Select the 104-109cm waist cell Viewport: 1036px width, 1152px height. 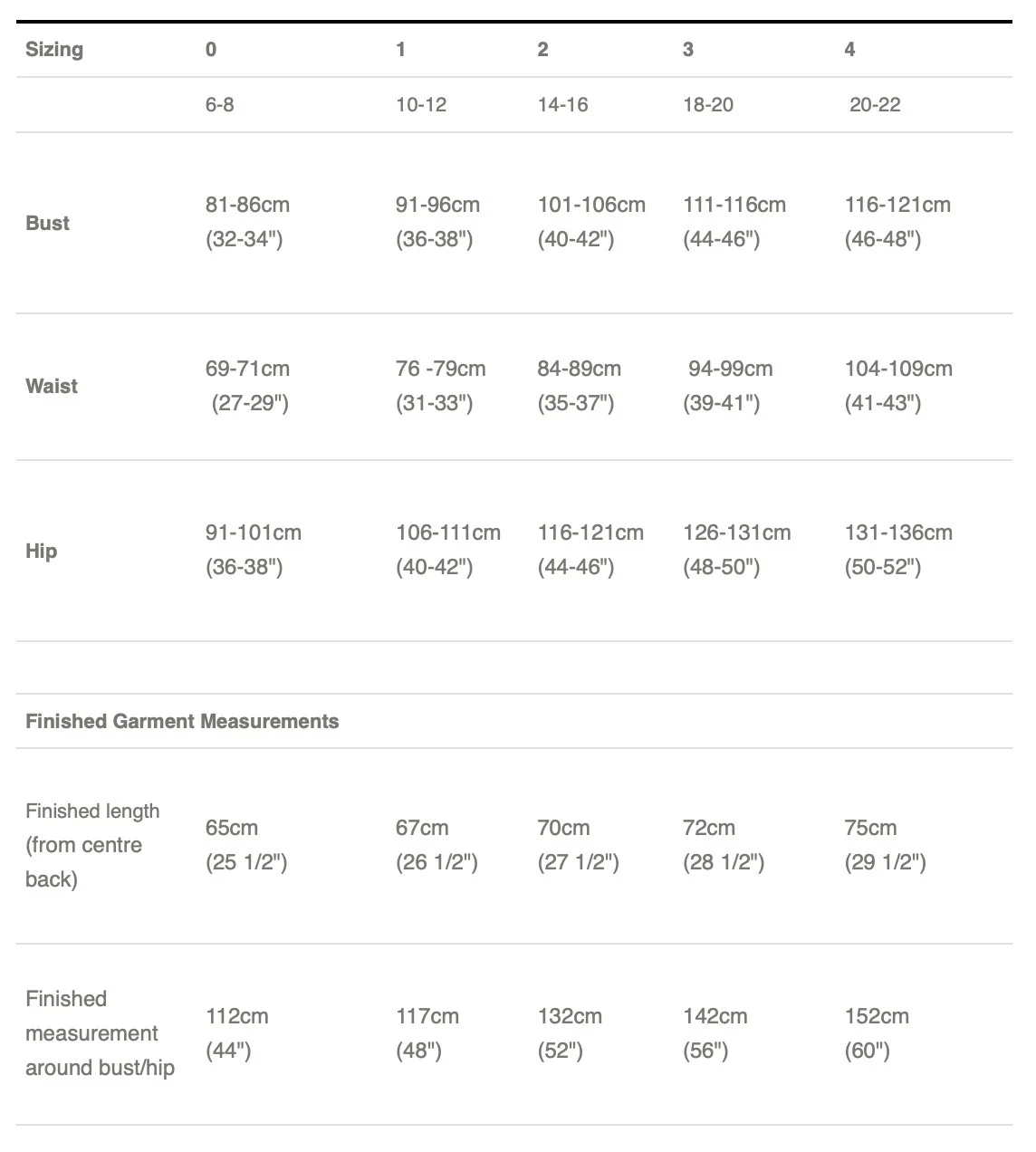coord(898,370)
